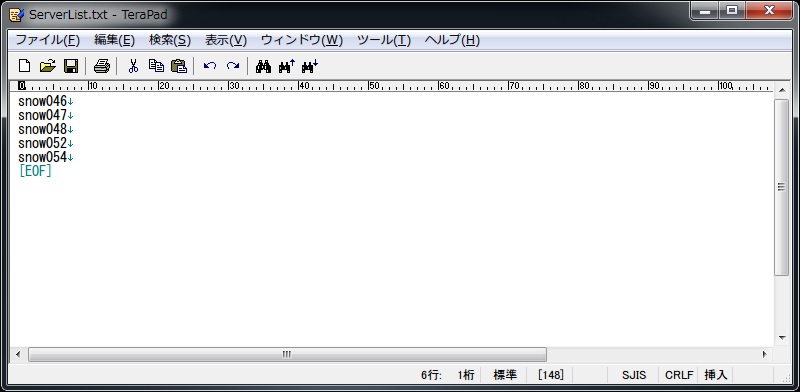Place cursor on line snow048
Image resolution: width=800 pixels, height=392 pixels.
coord(42,129)
